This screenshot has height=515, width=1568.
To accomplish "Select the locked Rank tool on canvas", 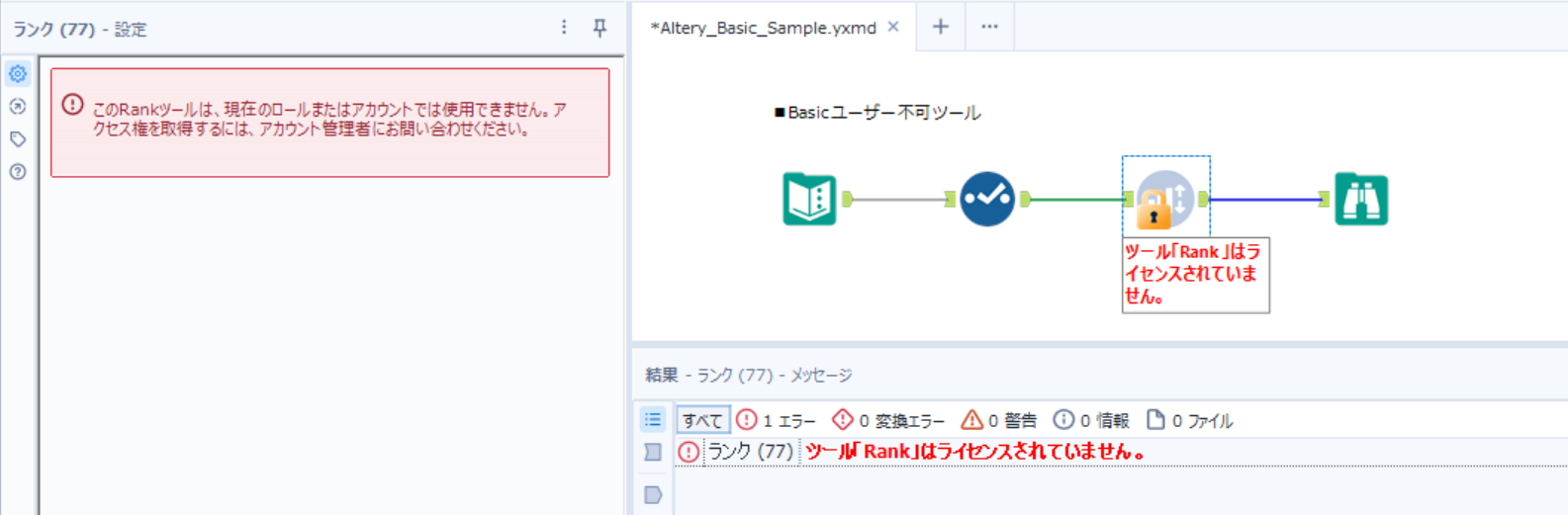I will click(x=1165, y=200).
